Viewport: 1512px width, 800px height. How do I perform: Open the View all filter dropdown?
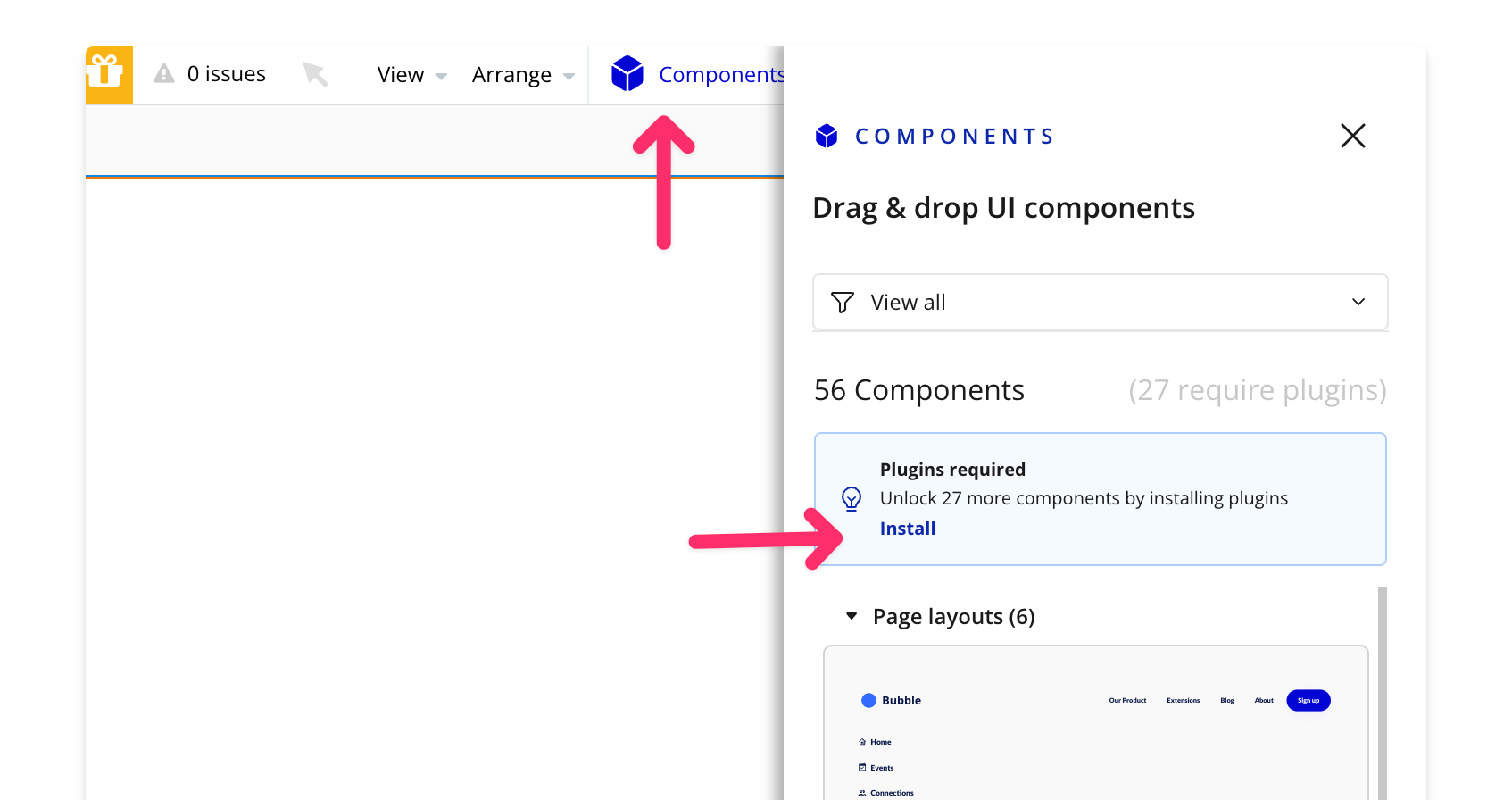tap(1100, 303)
